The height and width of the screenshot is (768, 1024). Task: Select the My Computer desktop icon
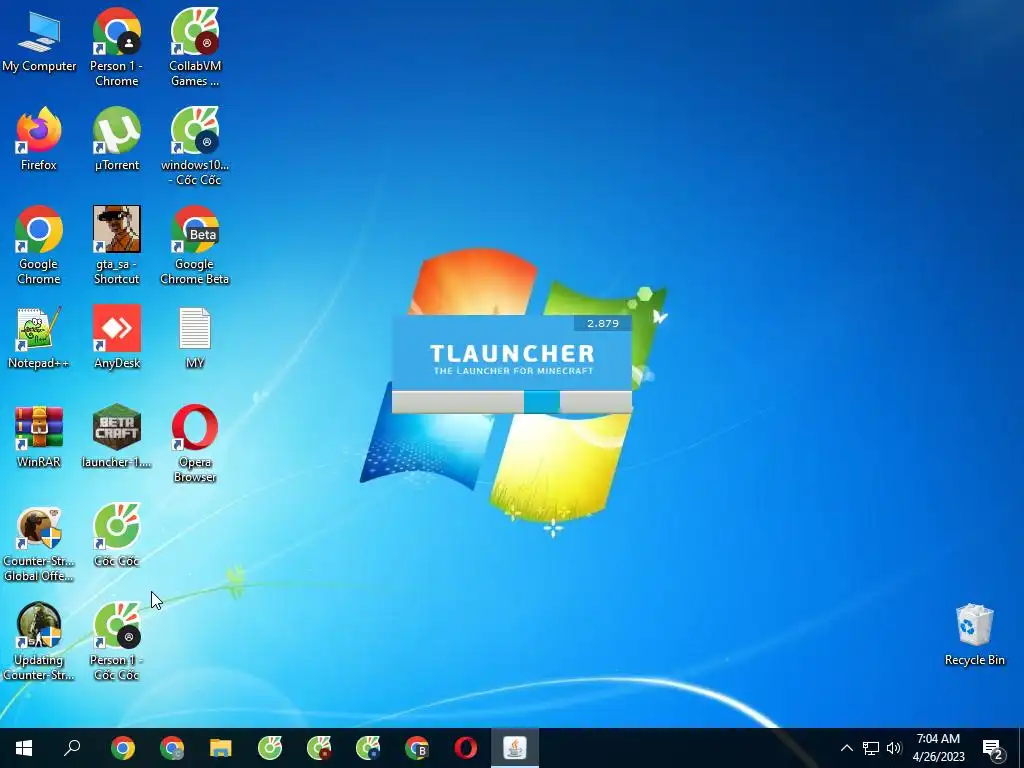click(39, 42)
